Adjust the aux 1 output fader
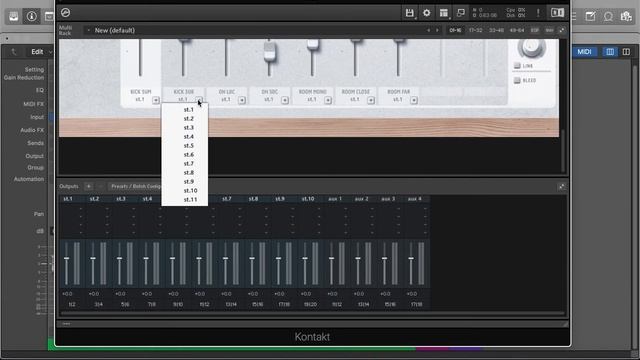640x360 pixels. pos(331,258)
